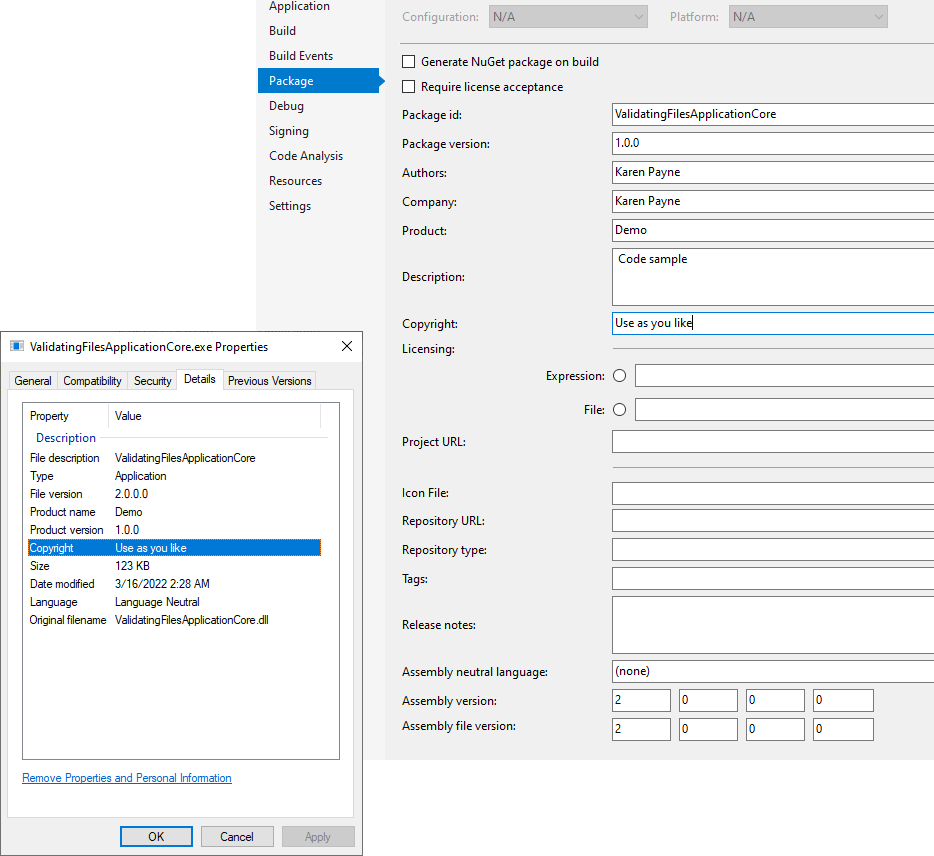Select the File version 2.0.0.0 row
This screenshot has height=856, width=934.
(175, 494)
